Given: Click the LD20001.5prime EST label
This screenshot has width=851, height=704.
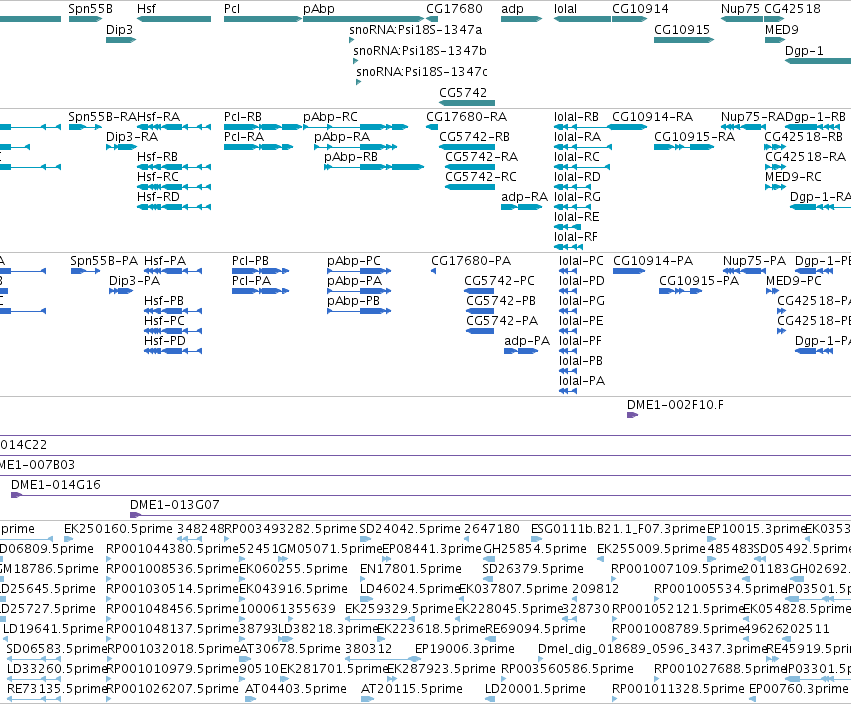Looking at the screenshot, I should pyautogui.click(x=535, y=689).
